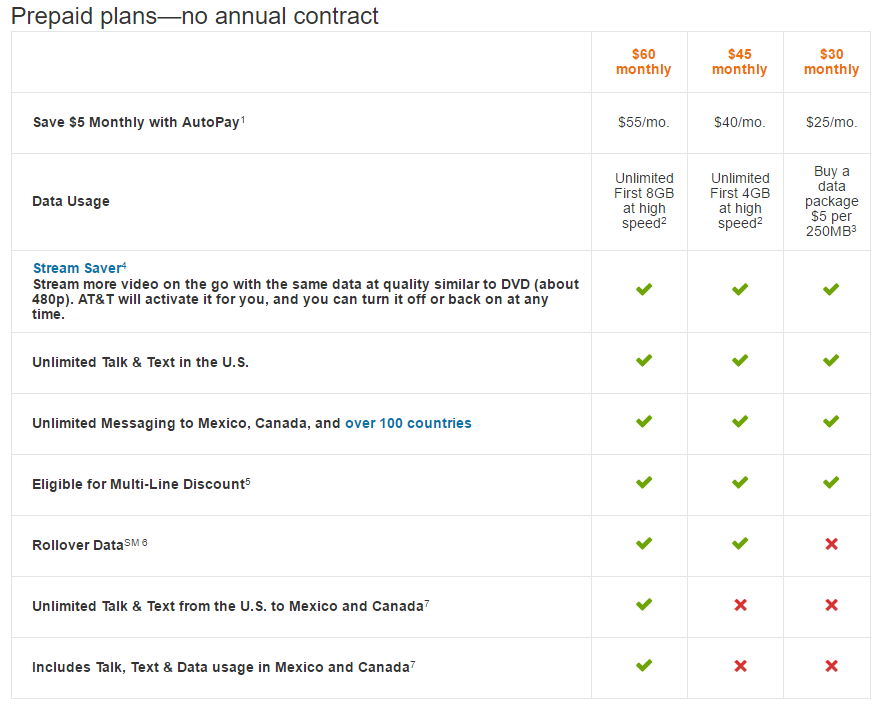Click the Unlimited First 8GB data cell
Image resolution: width=884 pixels, height=708 pixels.
pyautogui.click(x=644, y=201)
